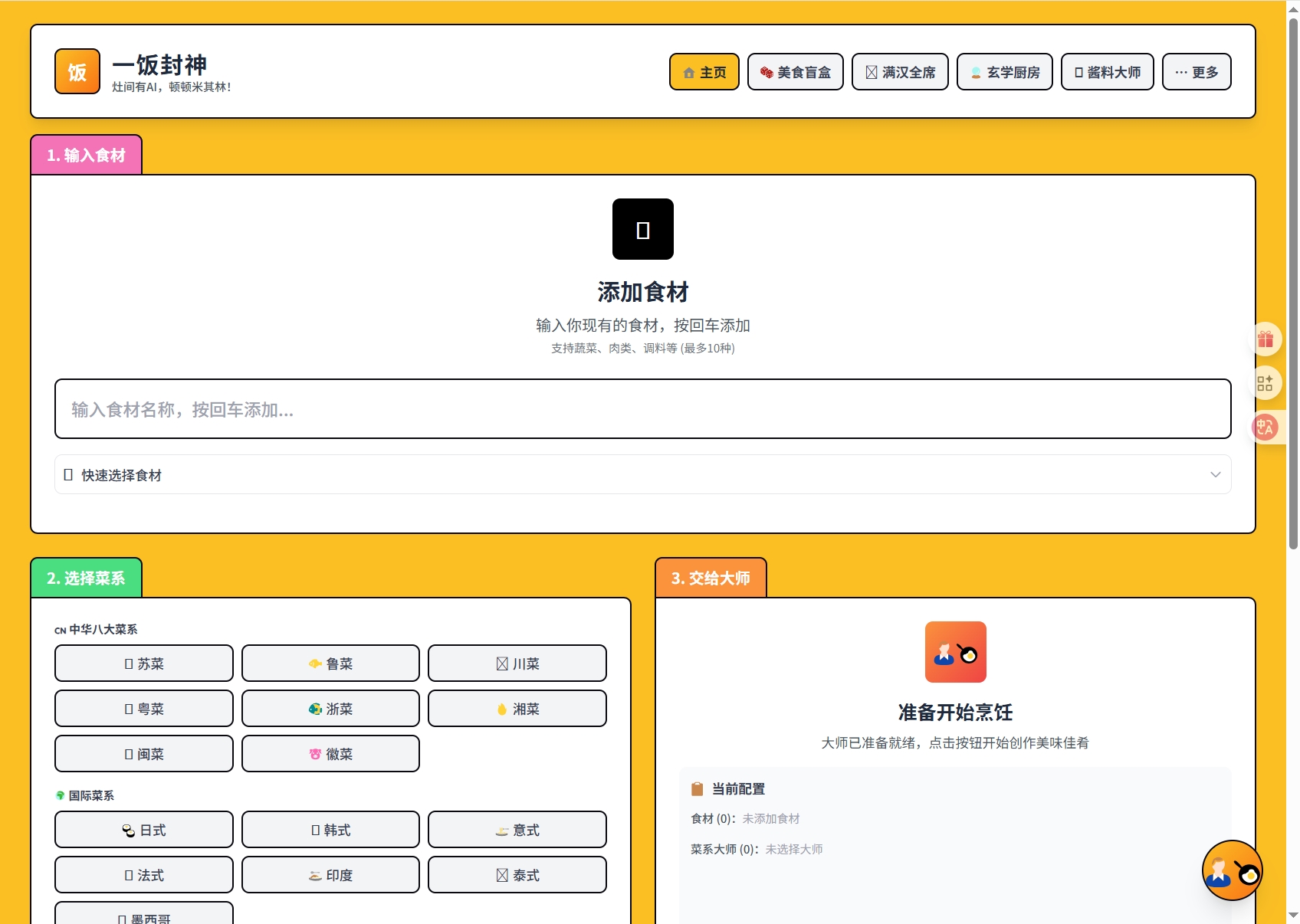Toggle the 日式 cuisine option
This screenshot has width=1300, height=924.
click(x=144, y=830)
